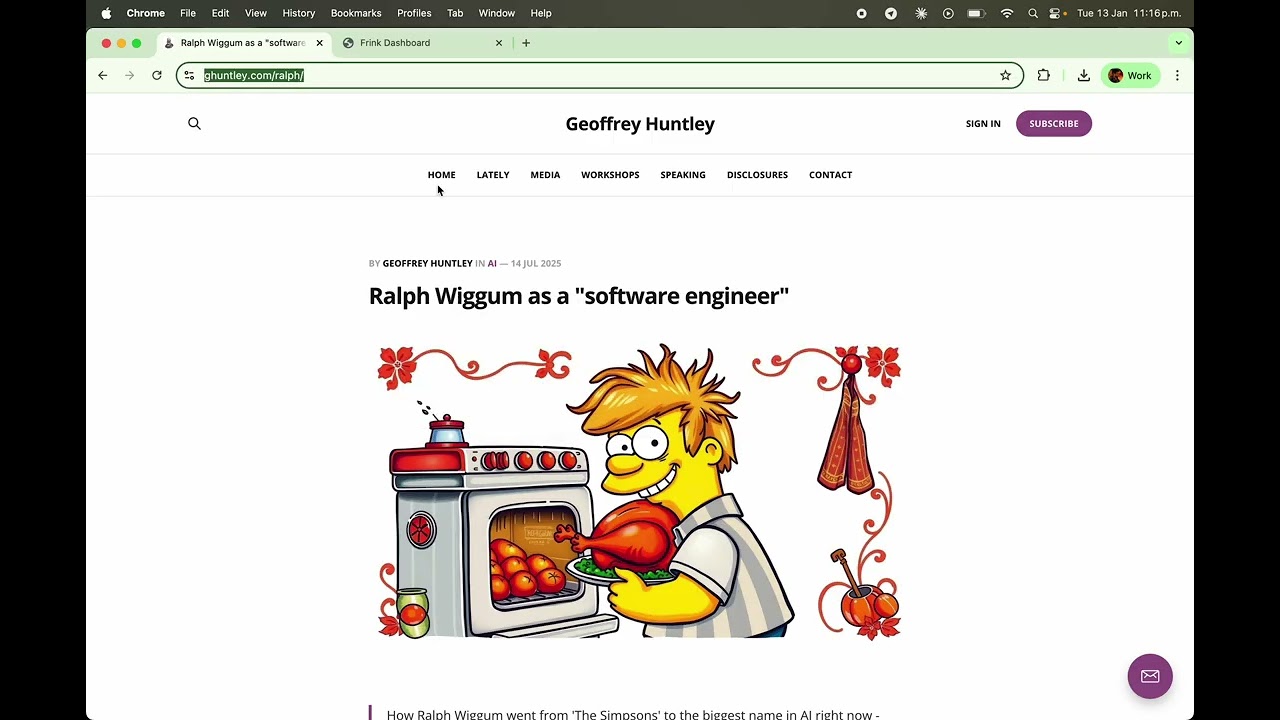Click the sunburst menu bar icon
This screenshot has height=720, width=1280.
pos(921,13)
